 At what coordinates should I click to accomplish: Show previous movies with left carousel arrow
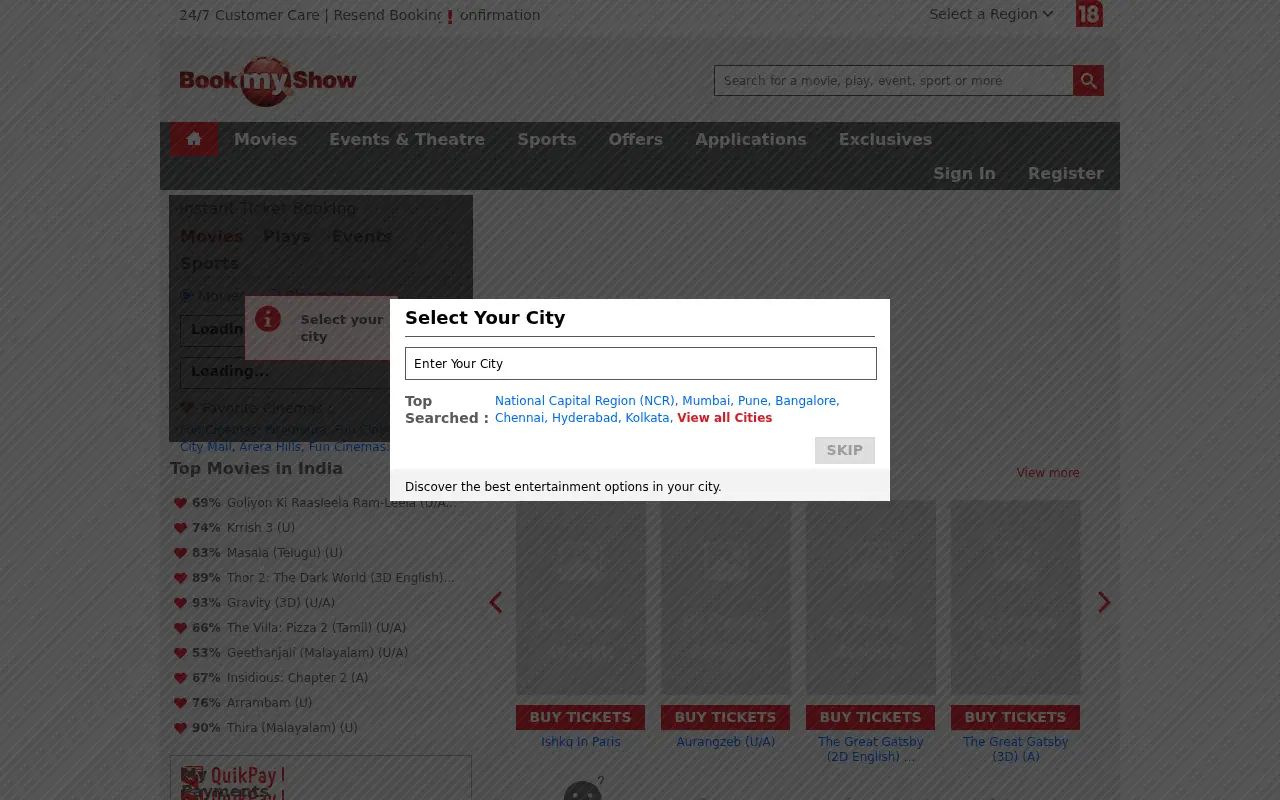point(495,602)
